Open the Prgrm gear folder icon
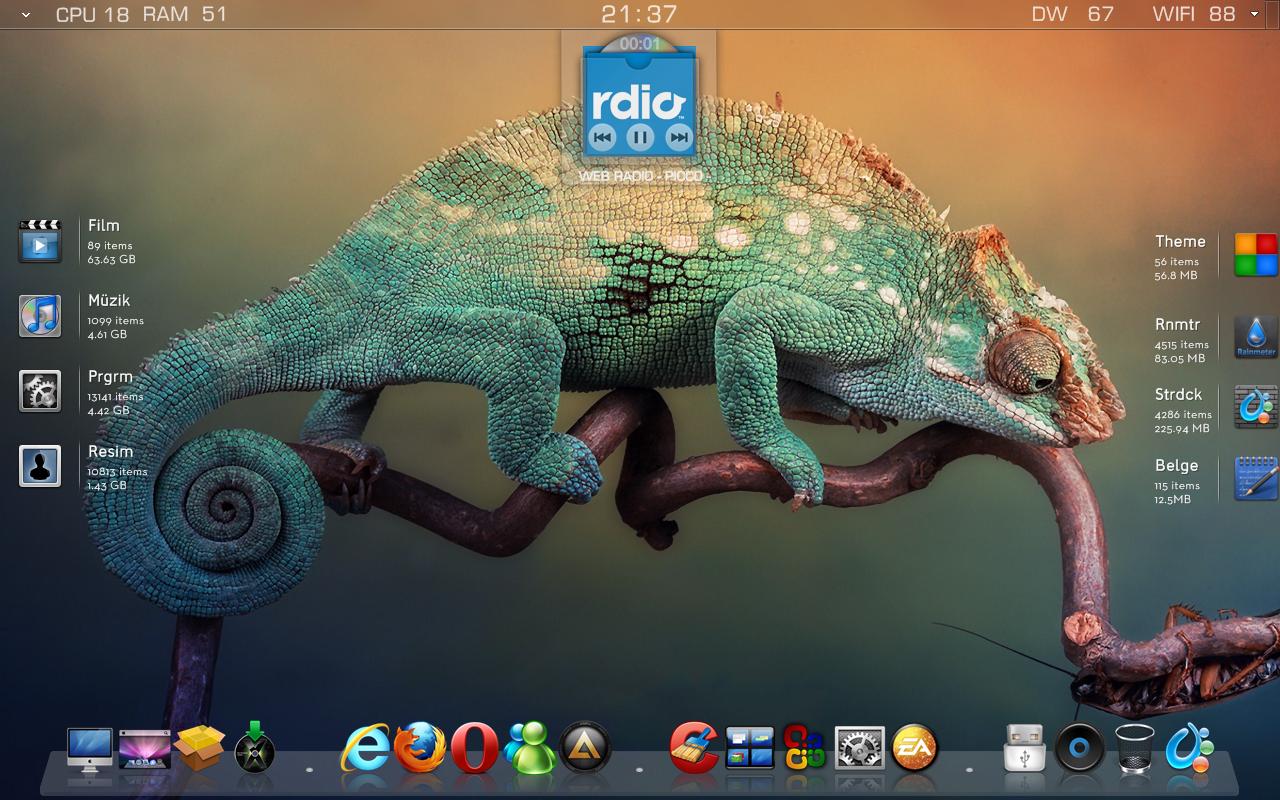 (x=40, y=391)
